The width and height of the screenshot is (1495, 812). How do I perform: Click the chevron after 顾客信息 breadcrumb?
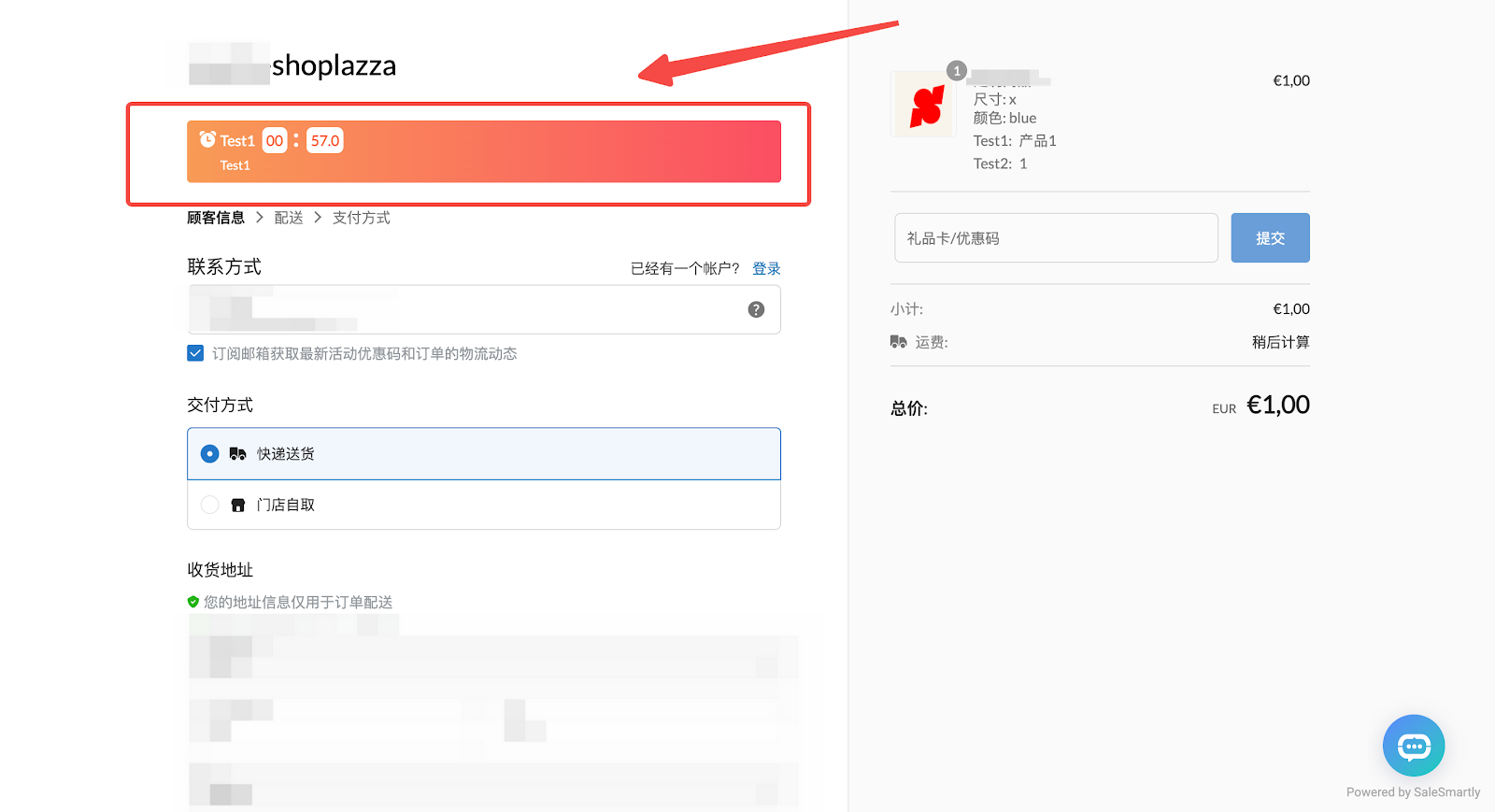coord(260,218)
